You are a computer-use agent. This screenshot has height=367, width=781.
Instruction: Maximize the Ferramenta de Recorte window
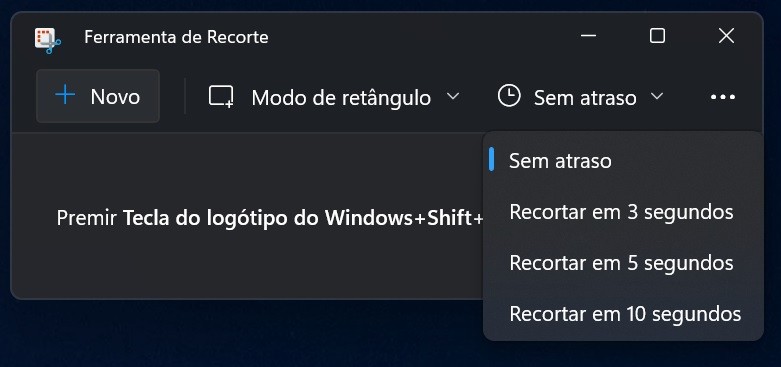pyautogui.click(x=657, y=36)
